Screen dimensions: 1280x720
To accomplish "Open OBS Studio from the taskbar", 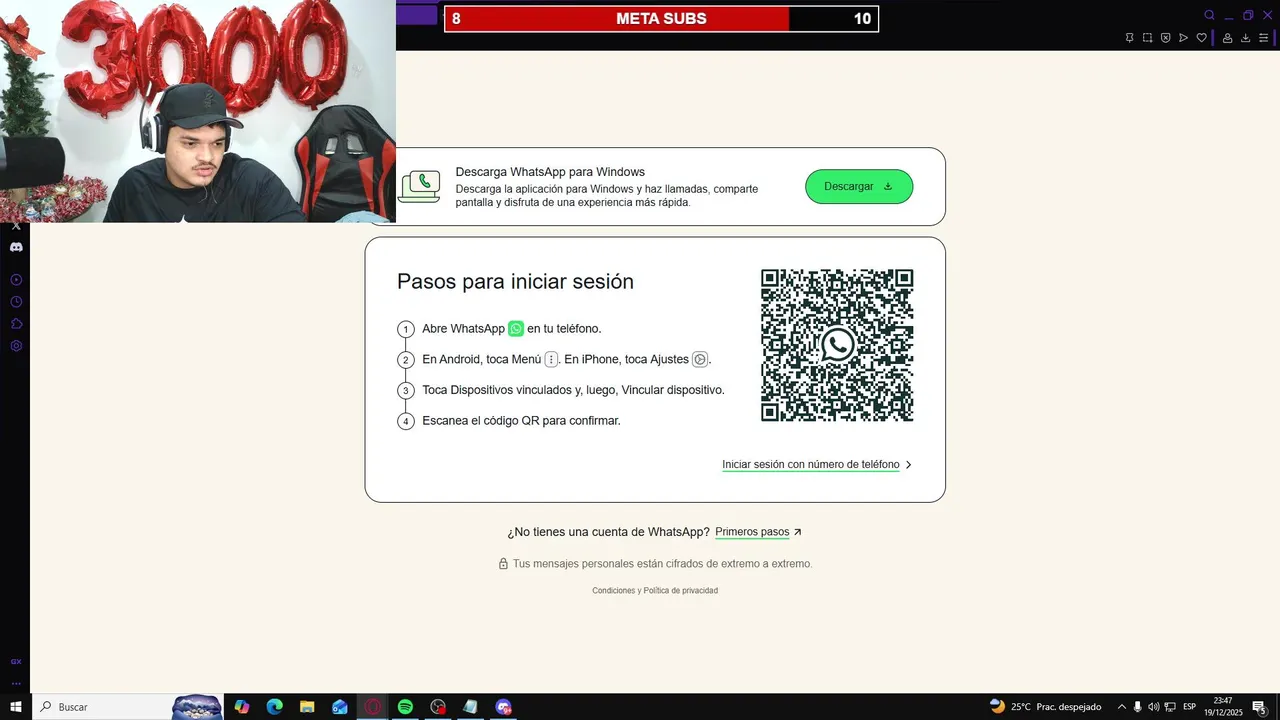I will pos(438,707).
